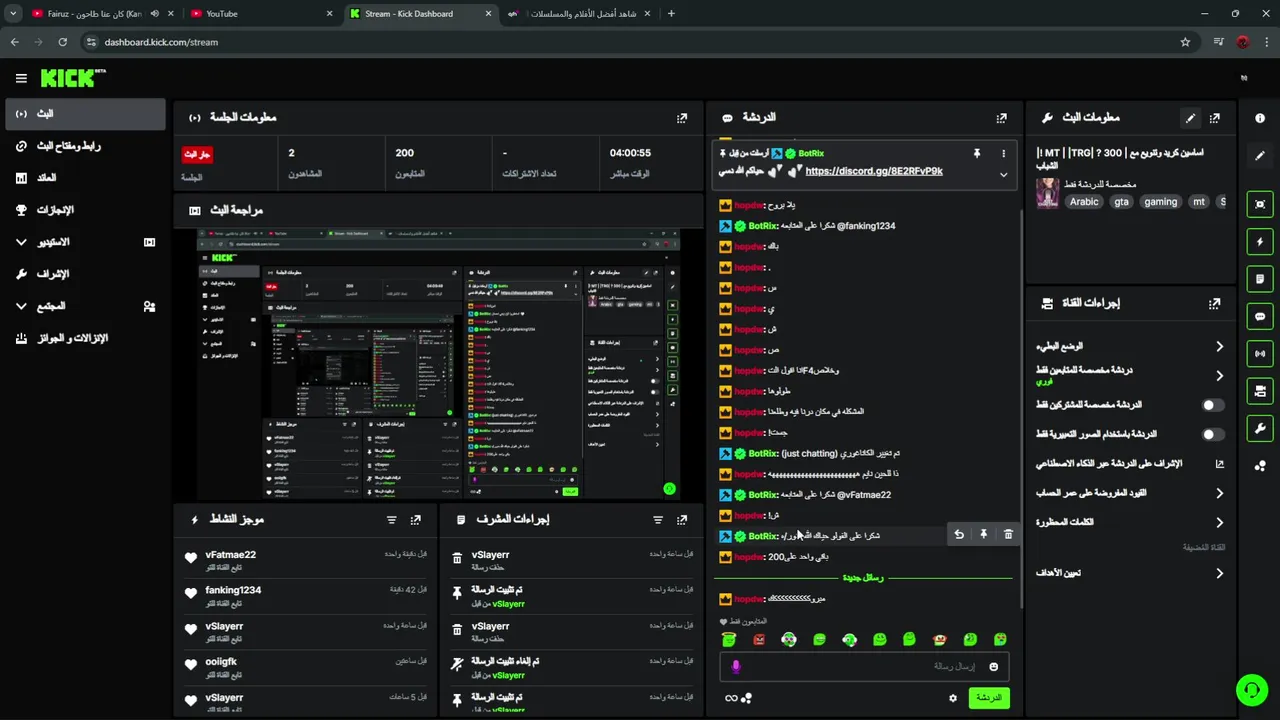Click the green support headset button
The height and width of the screenshot is (720, 1280).
[1251, 690]
